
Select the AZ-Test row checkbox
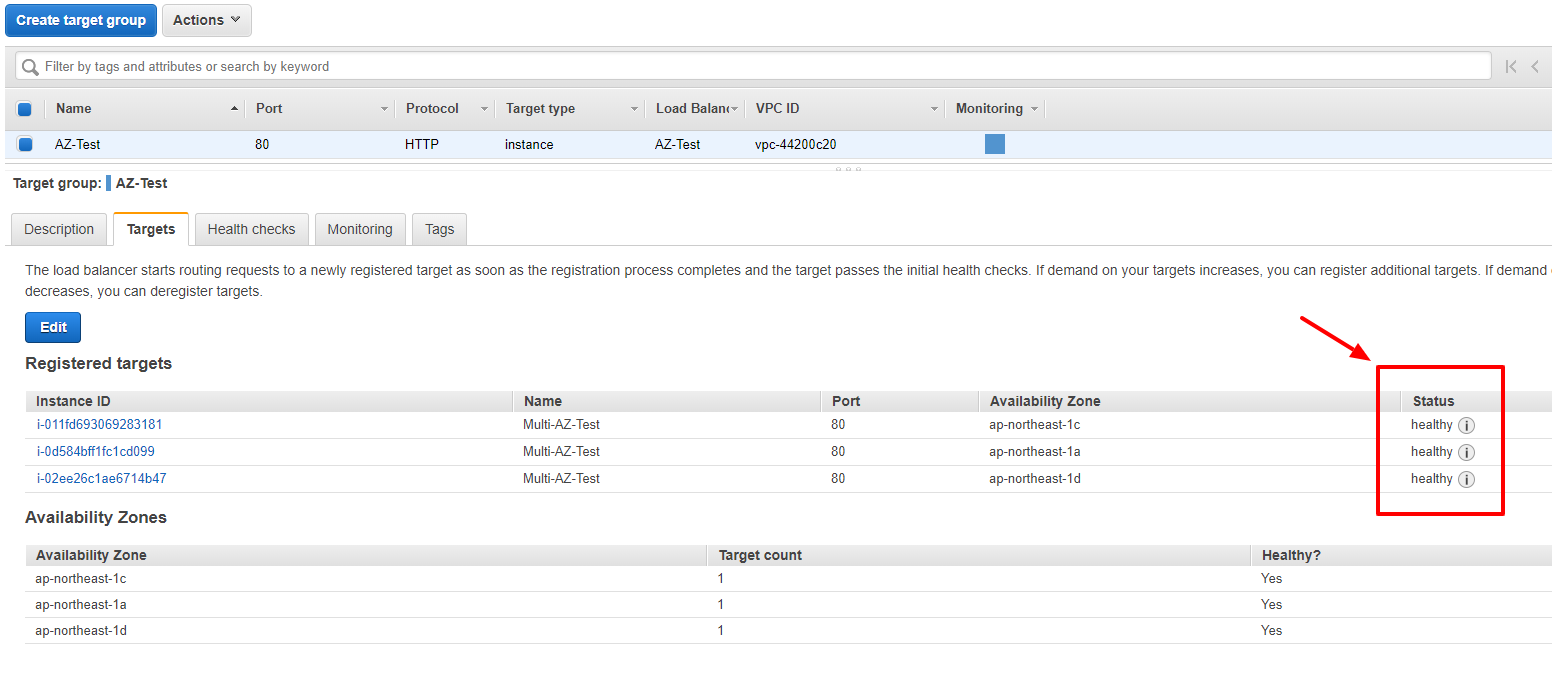25,144
